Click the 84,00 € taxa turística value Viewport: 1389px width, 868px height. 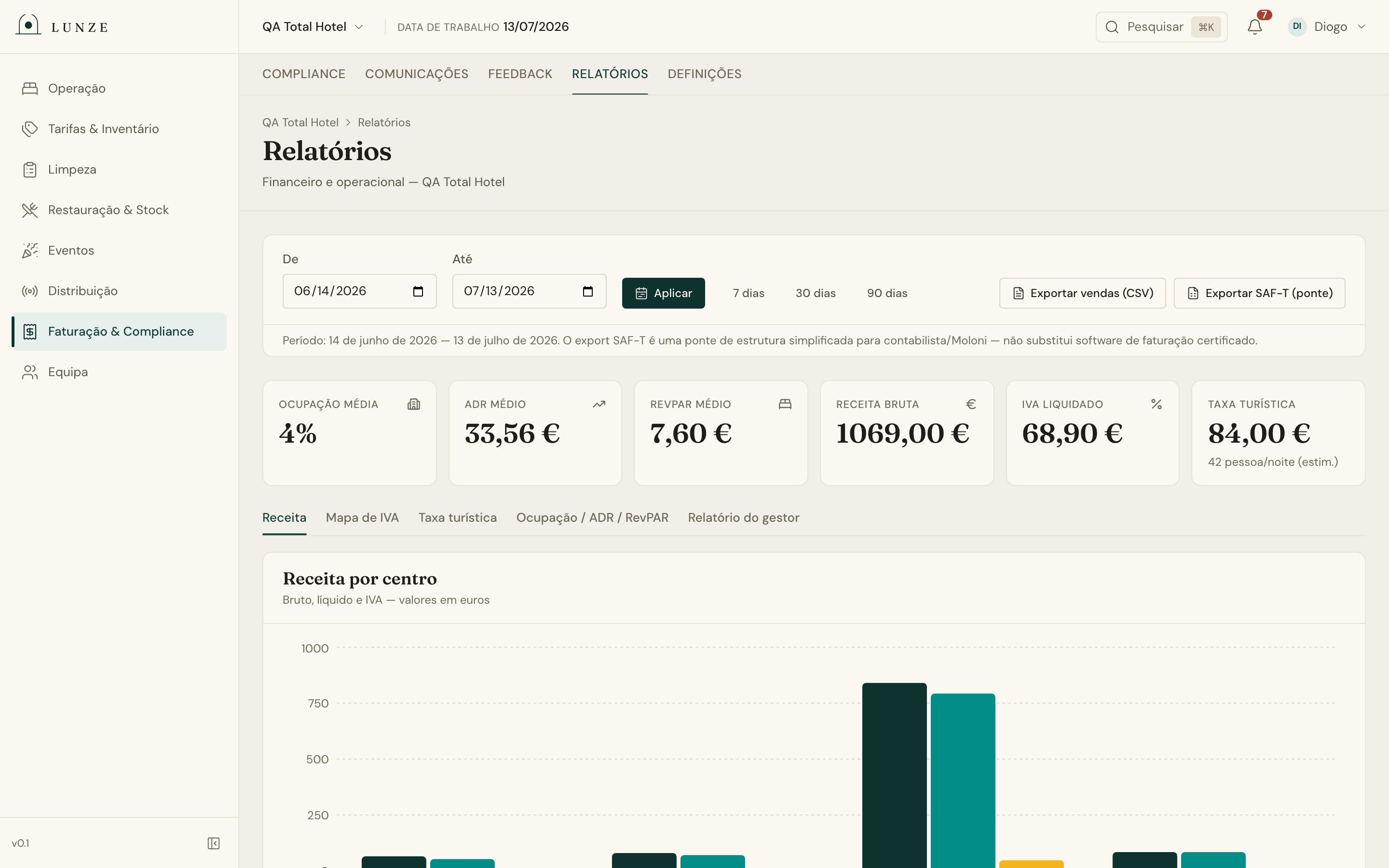tap(1259, 434)
